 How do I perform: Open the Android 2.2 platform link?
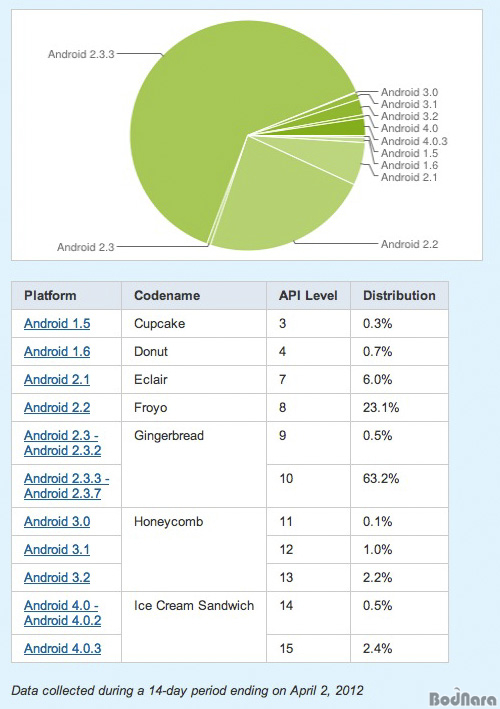[x=57, y=407]
